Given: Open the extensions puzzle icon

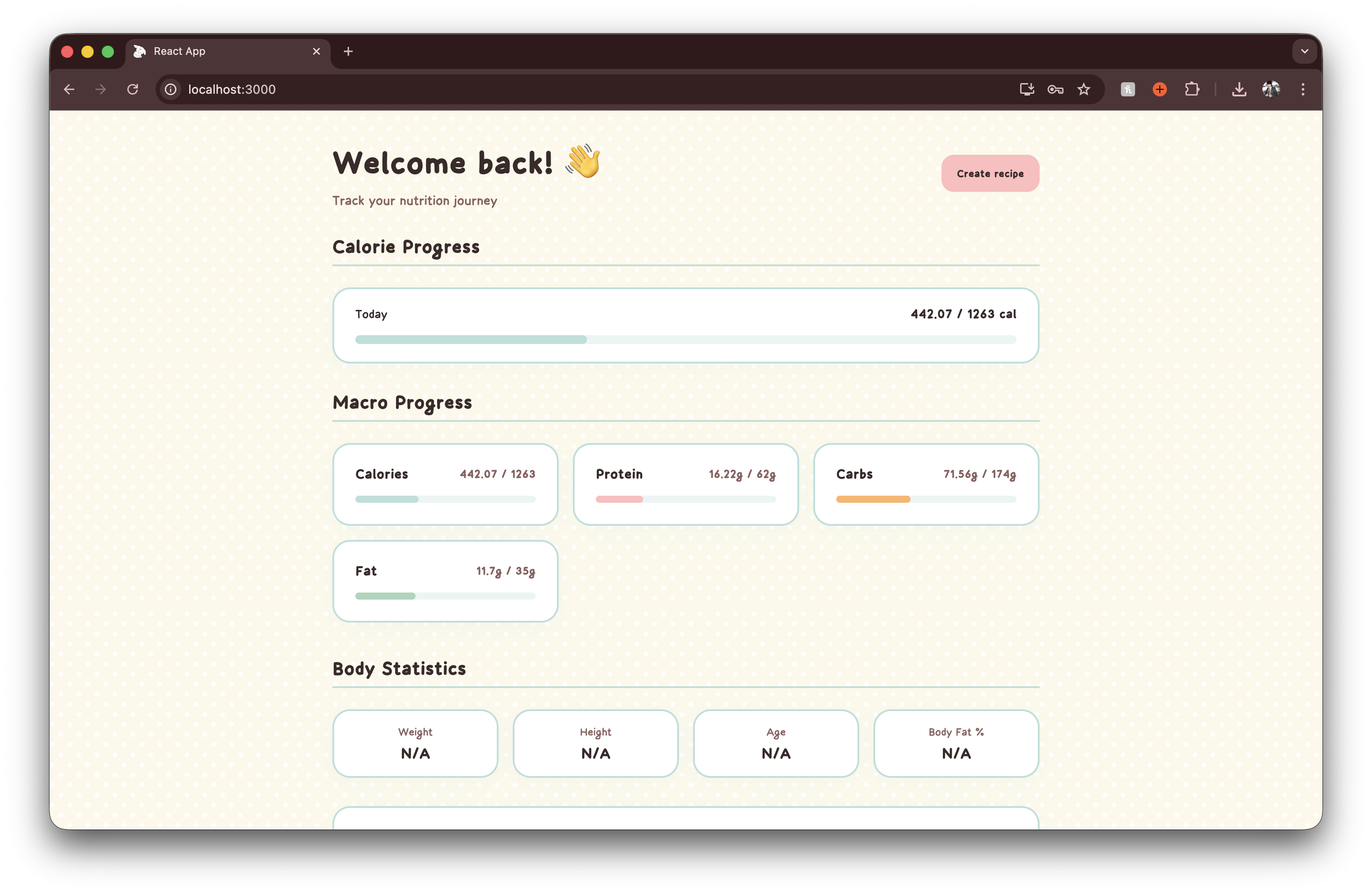Looking at the screenshot, I should [1192, 89].
